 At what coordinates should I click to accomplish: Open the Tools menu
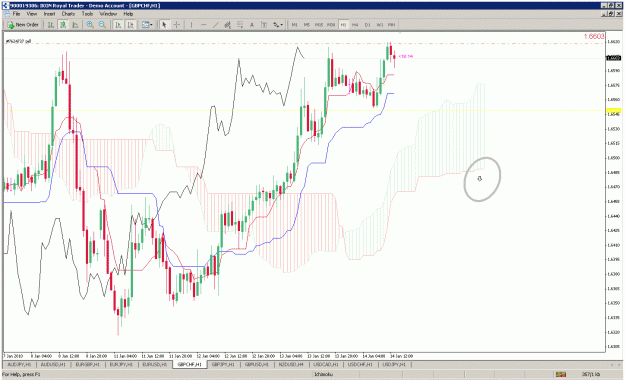(x=87, y=14)
